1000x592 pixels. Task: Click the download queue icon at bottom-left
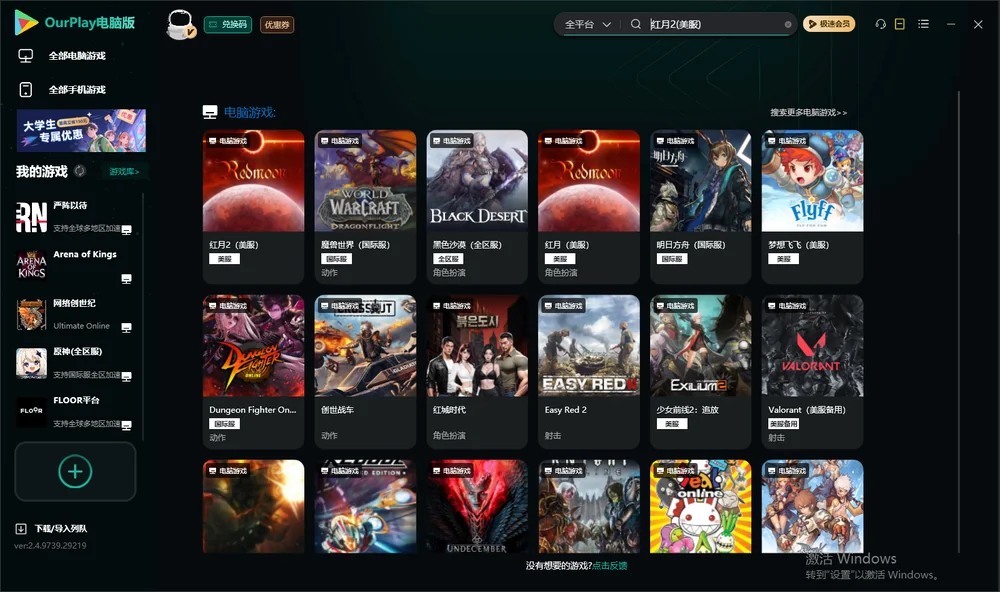pyautogui.click(x=21, y=529)
